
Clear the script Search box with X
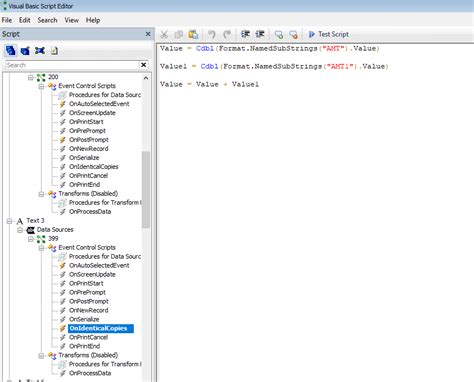point(144,65)
